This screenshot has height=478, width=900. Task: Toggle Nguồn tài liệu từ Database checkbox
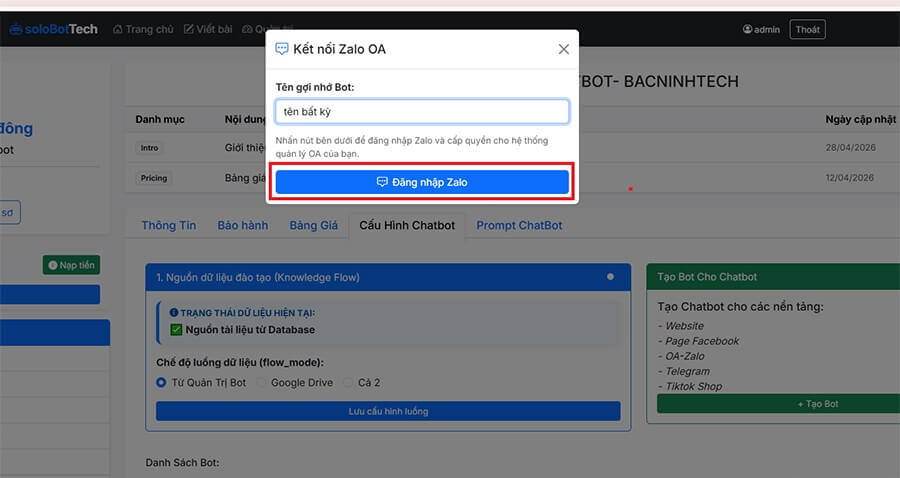[x=176, y=329]
